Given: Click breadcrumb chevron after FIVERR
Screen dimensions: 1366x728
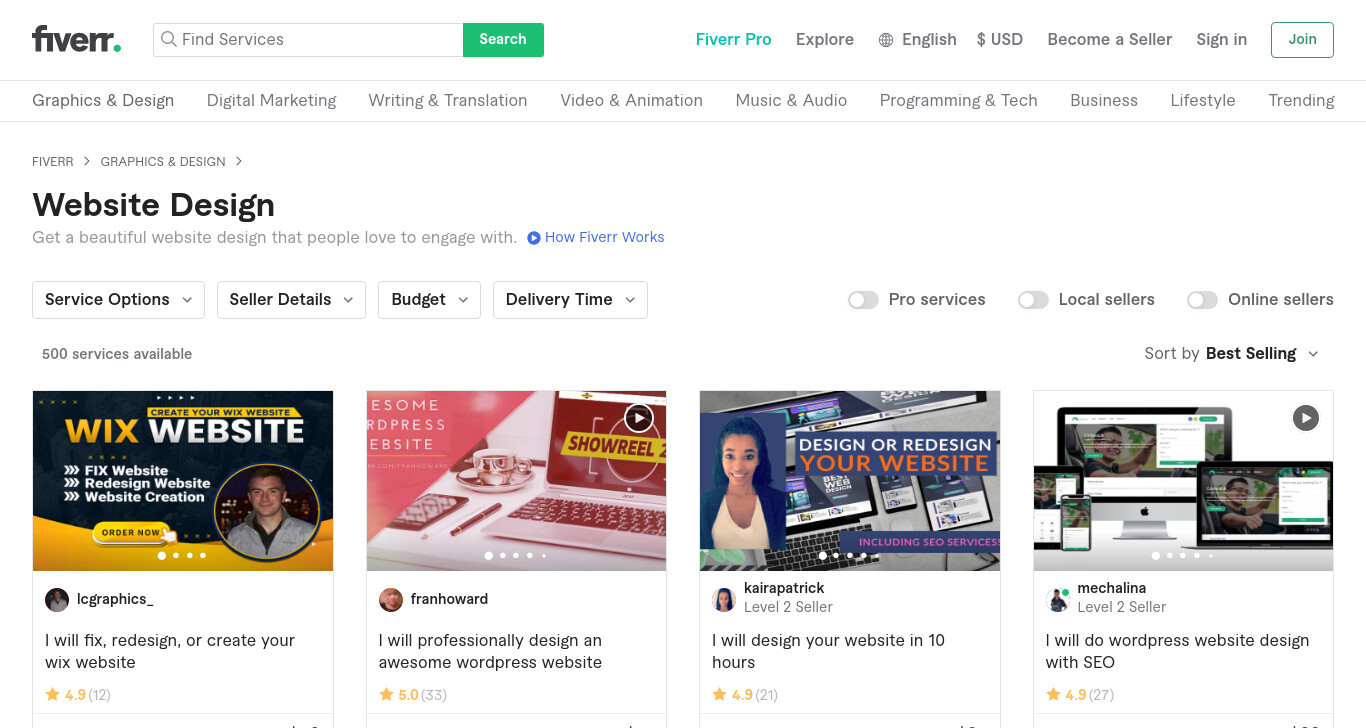Looking at the screenshot, I should (87, 161).
